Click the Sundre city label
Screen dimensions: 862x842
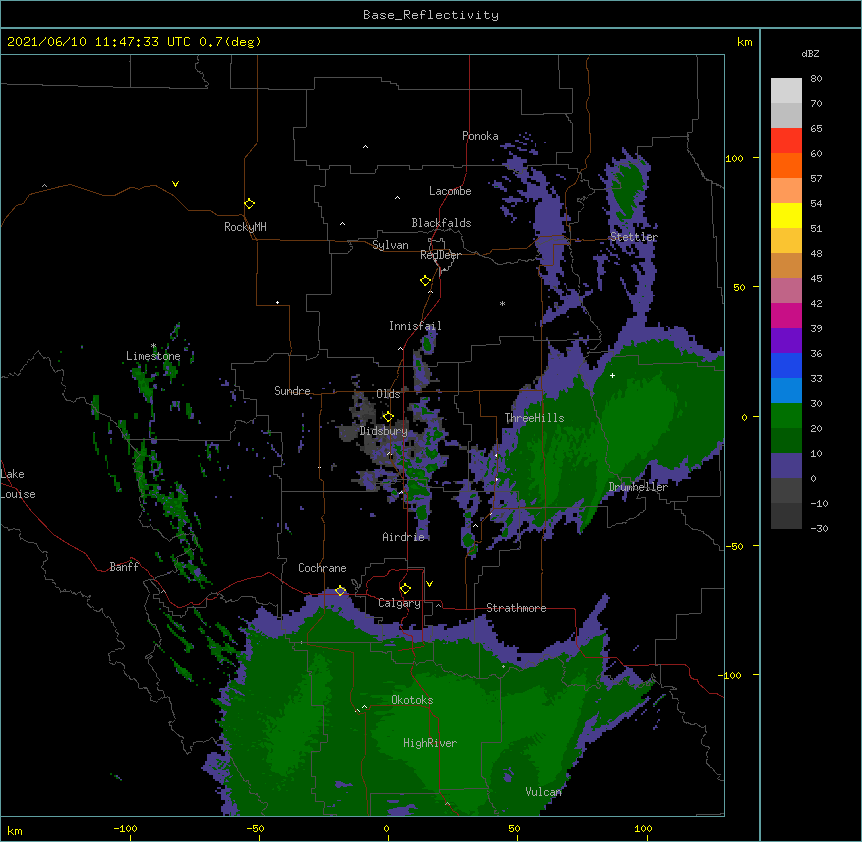pyautogui.click(x=292, y=391)
